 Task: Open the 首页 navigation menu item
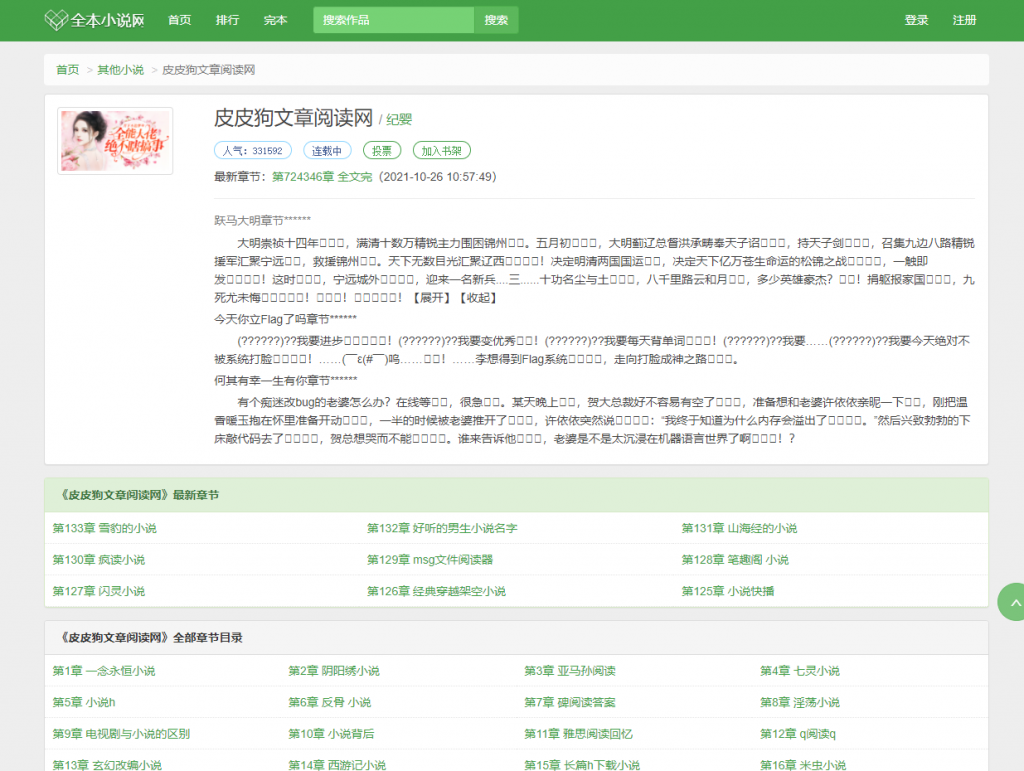coord(179,20)
